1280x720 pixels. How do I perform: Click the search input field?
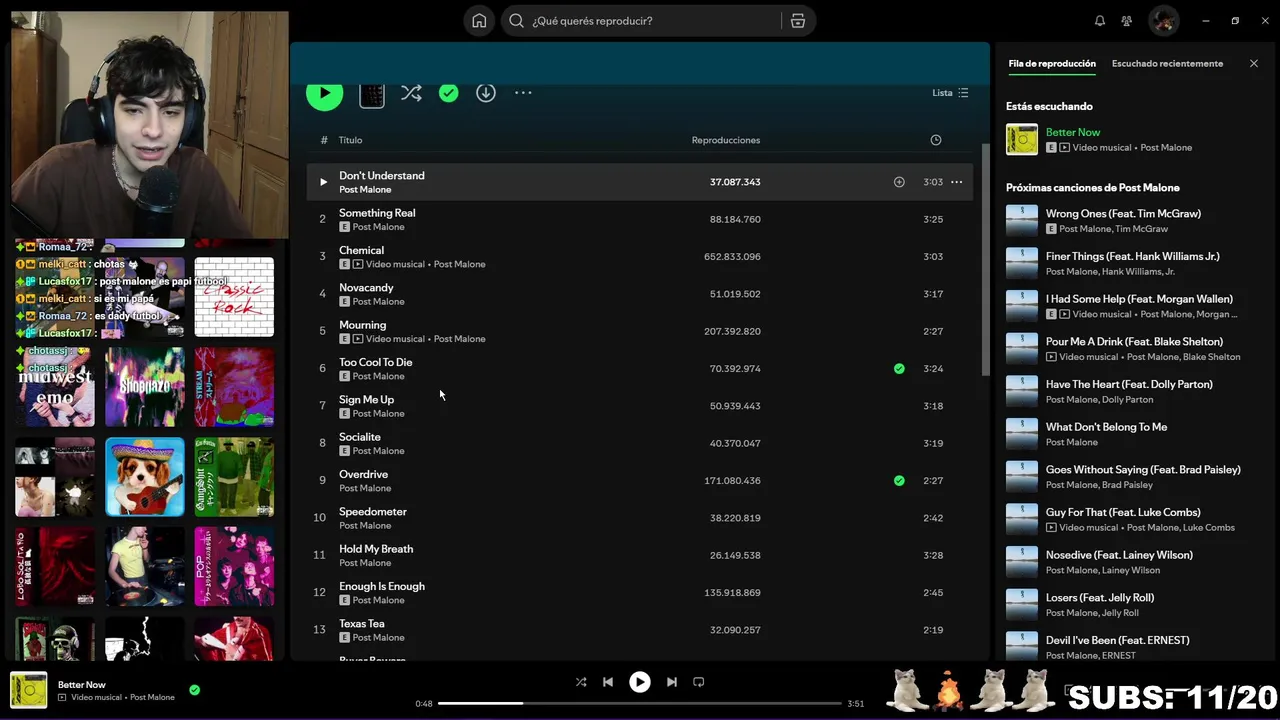click(x=650, y=21)
